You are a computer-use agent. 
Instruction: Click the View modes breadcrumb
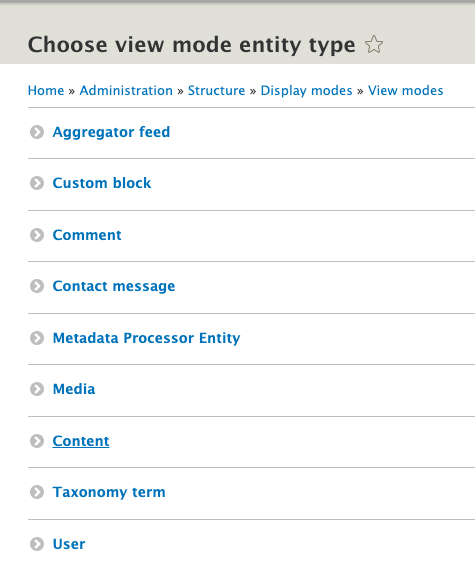[x=405, y=90]
